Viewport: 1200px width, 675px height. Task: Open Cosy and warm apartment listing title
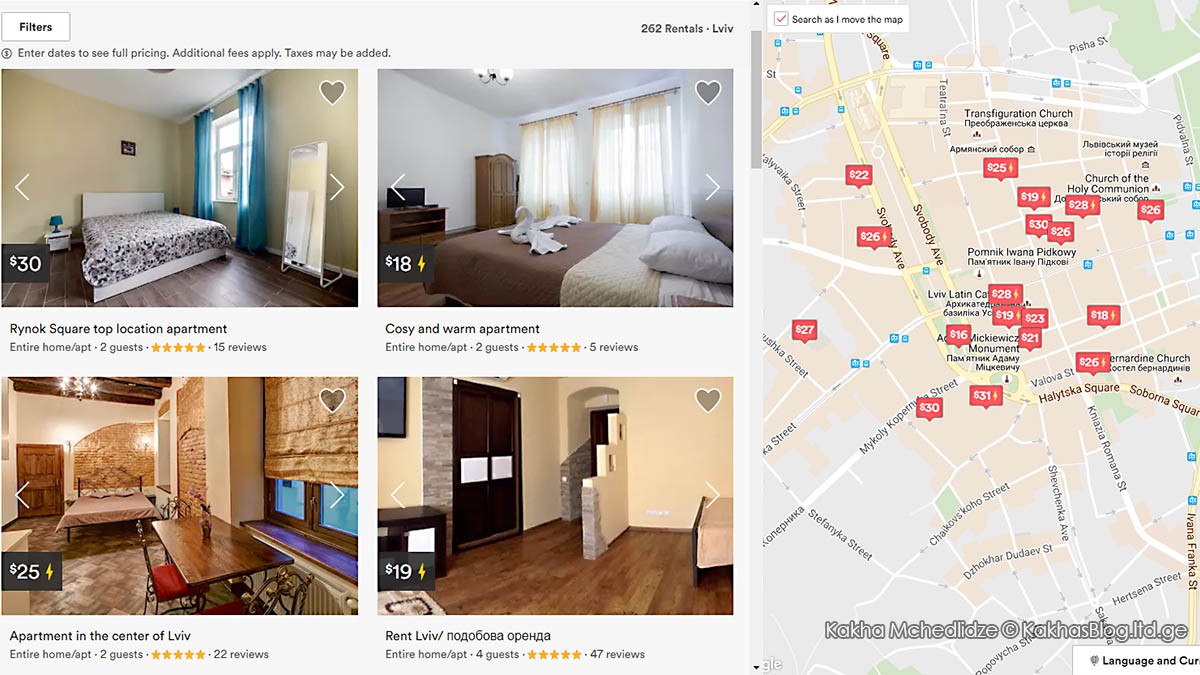coord(462,329)
